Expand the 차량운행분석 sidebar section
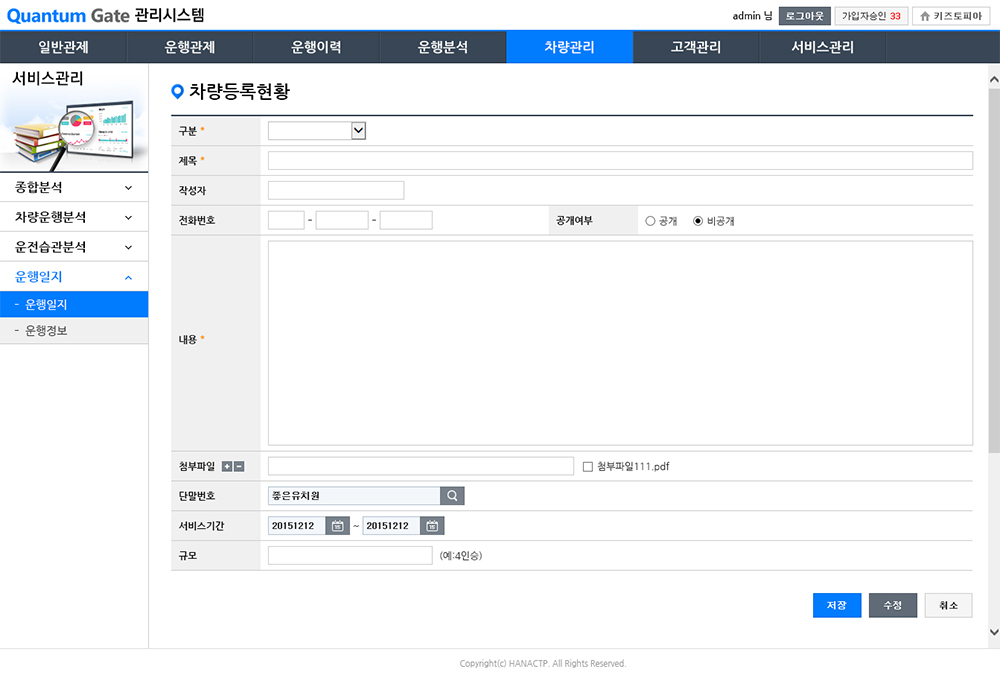 point(74,217)
